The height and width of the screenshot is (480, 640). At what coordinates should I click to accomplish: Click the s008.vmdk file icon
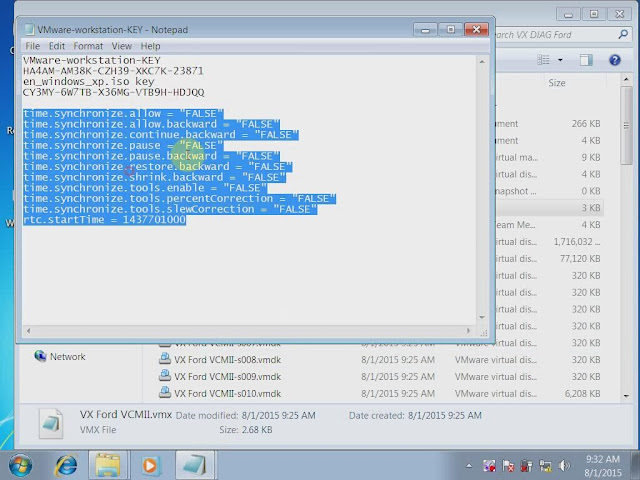coord(164,359)
